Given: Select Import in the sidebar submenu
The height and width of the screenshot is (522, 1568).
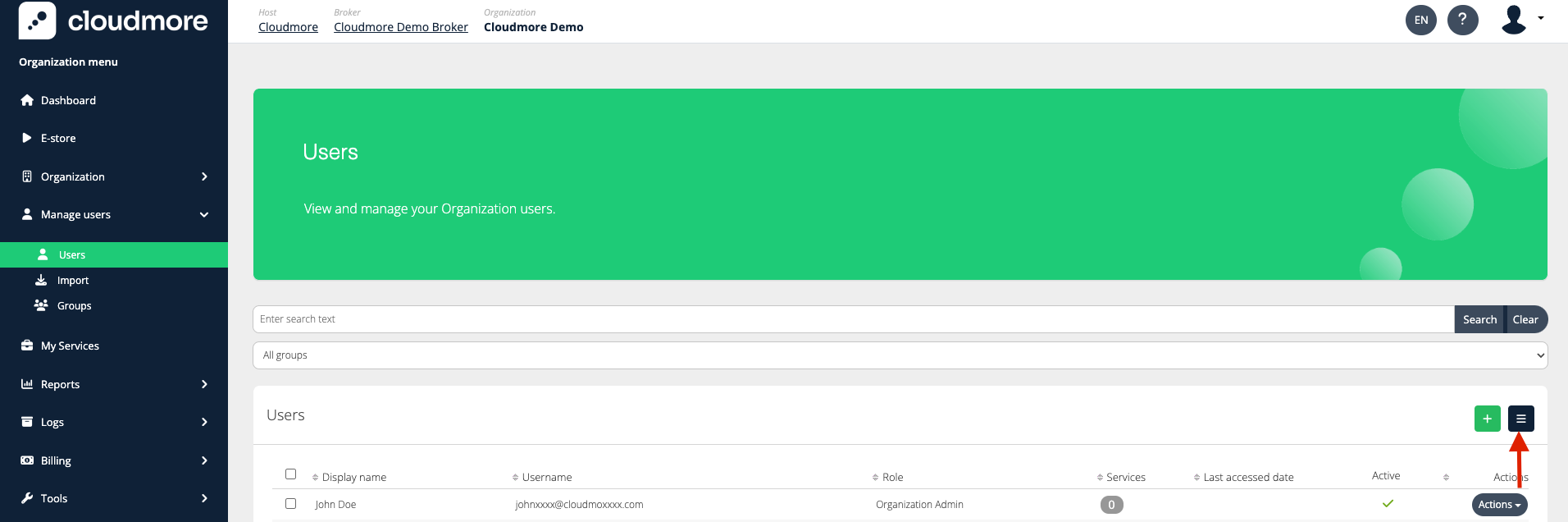Looking at the screenshot, I should [x=73, y=280].
